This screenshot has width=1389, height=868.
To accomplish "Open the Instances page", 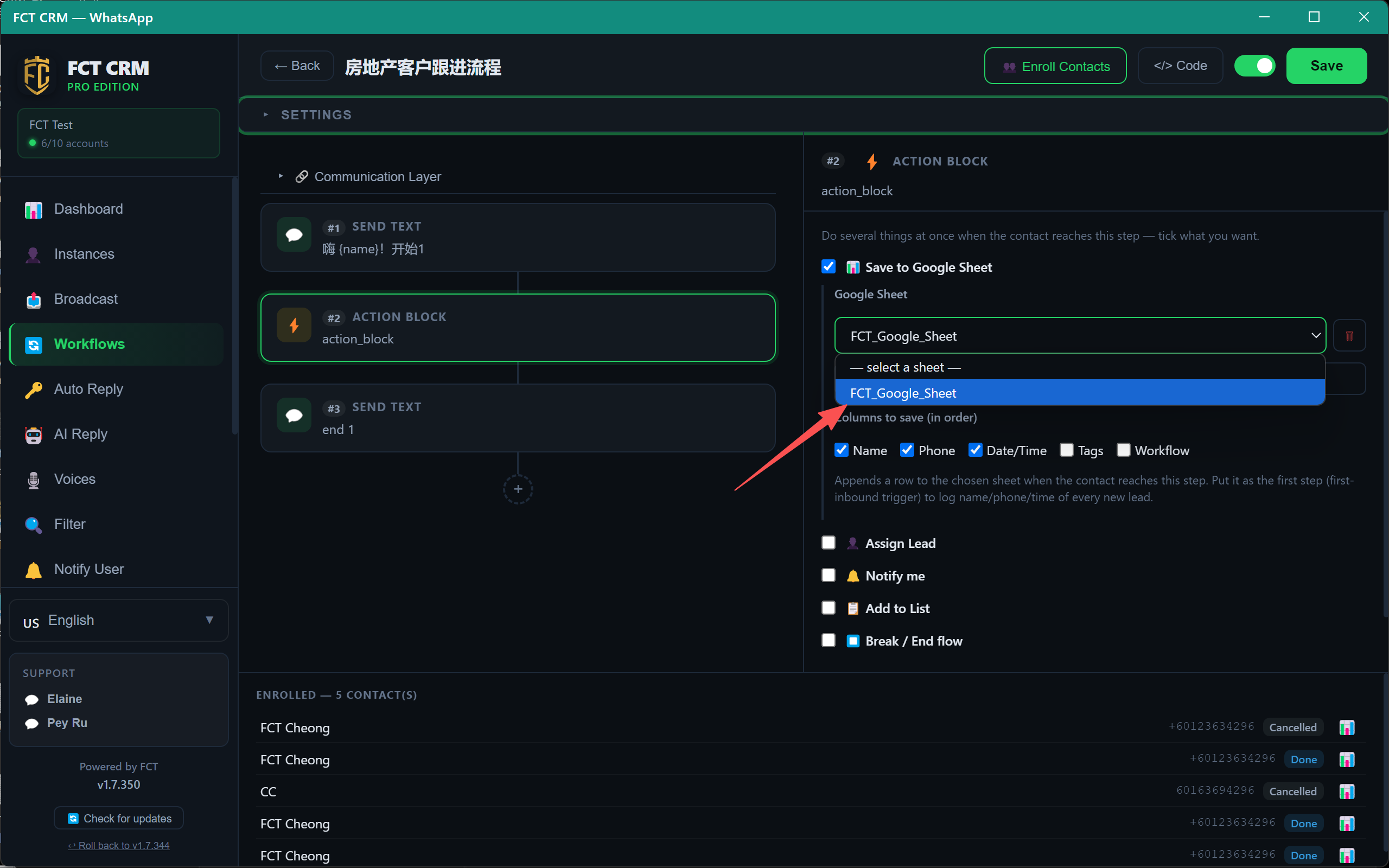I will coord(117,254).
